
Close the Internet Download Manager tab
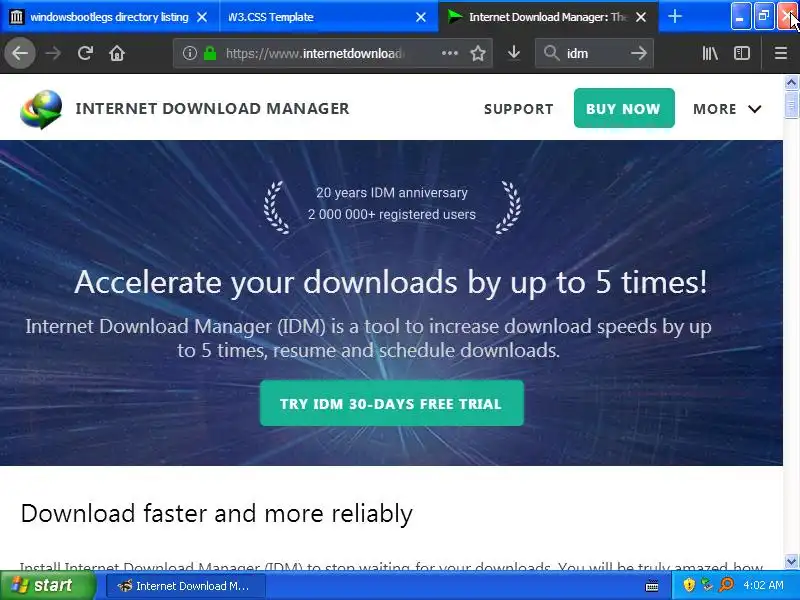tap(641, 17)
